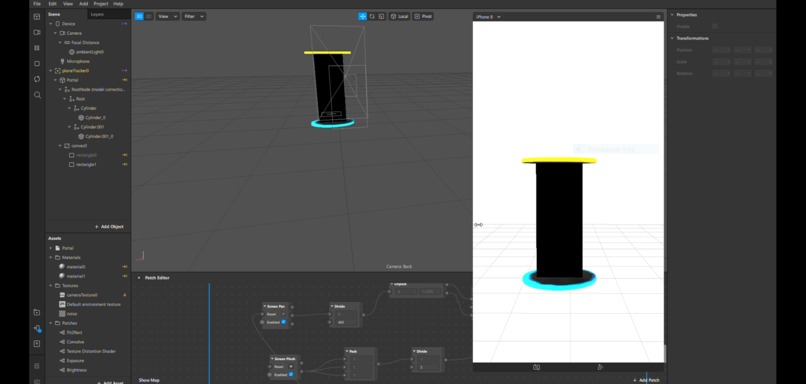Collapse the Camera tree node
Image resolution: width=806 pixels, height=384 pixels.
(56, 33)
